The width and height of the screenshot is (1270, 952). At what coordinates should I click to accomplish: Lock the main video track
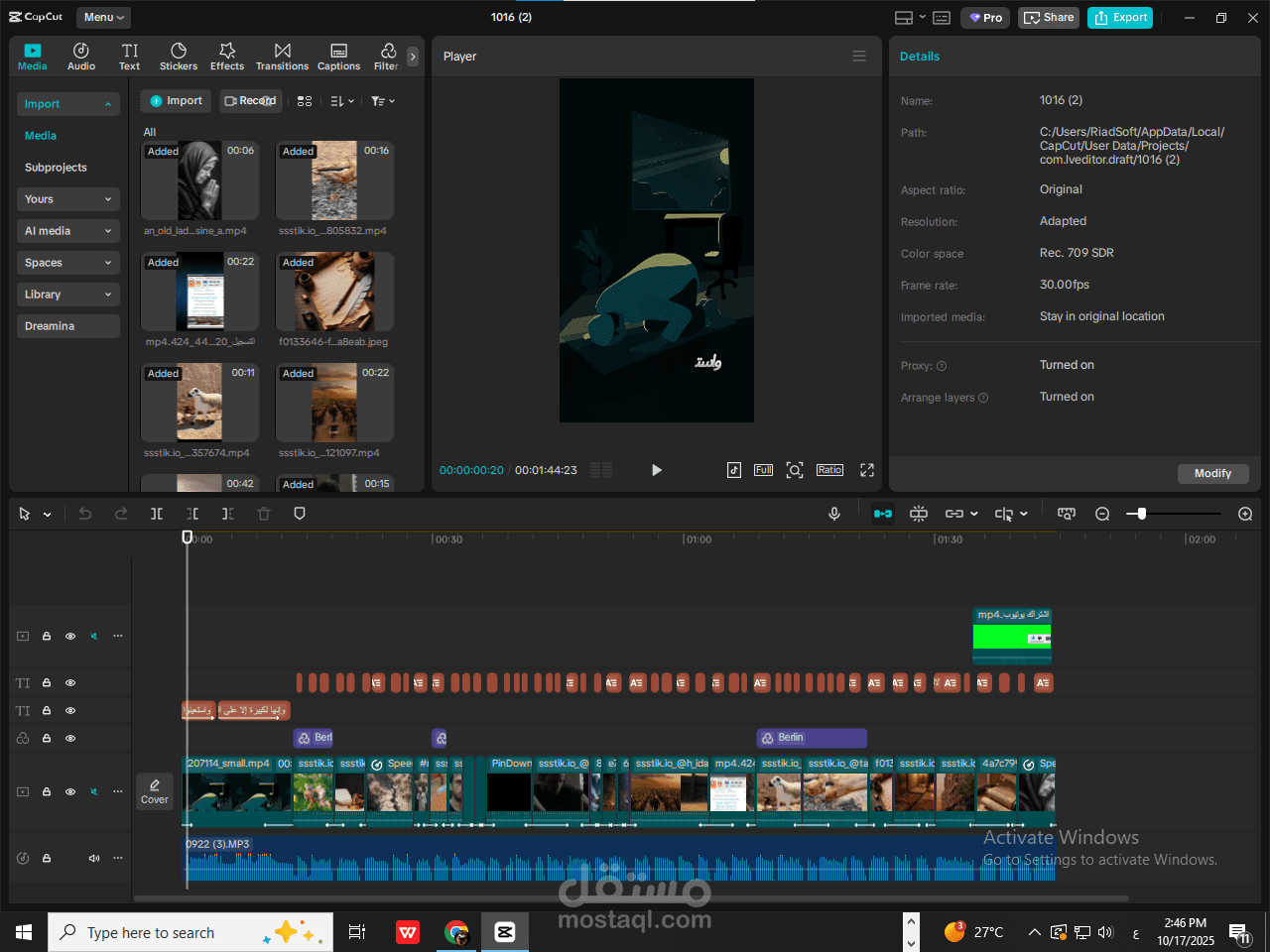pyautogui.click(x=47, y=791)
